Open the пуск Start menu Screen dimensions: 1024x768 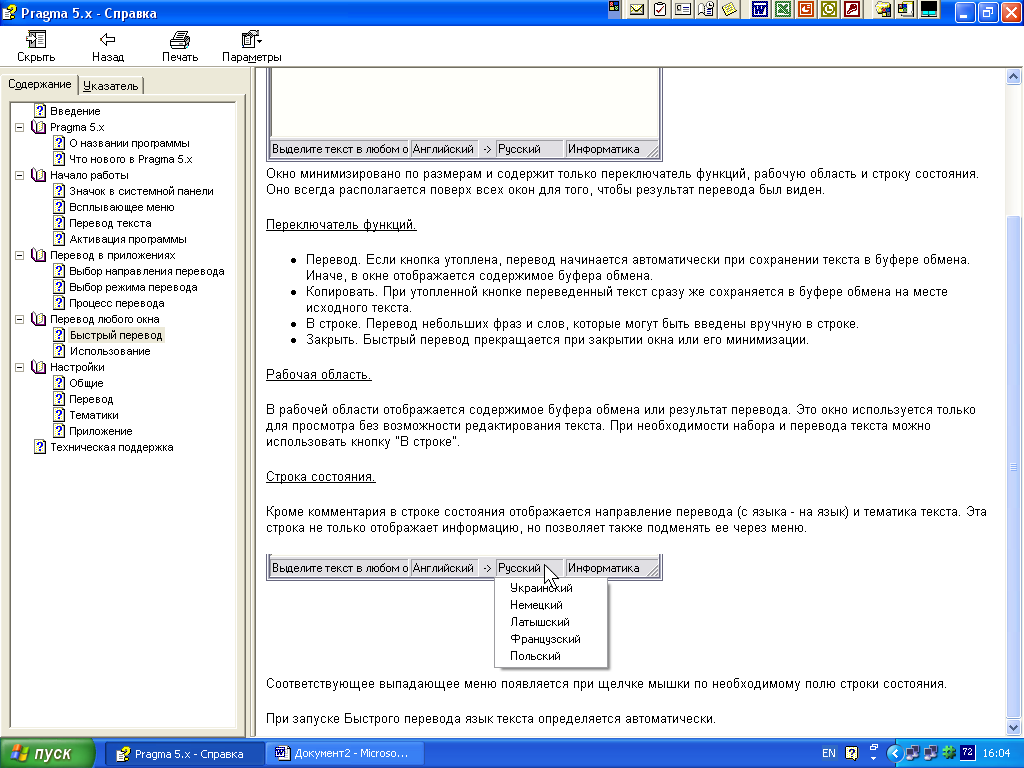click(46, 754)
